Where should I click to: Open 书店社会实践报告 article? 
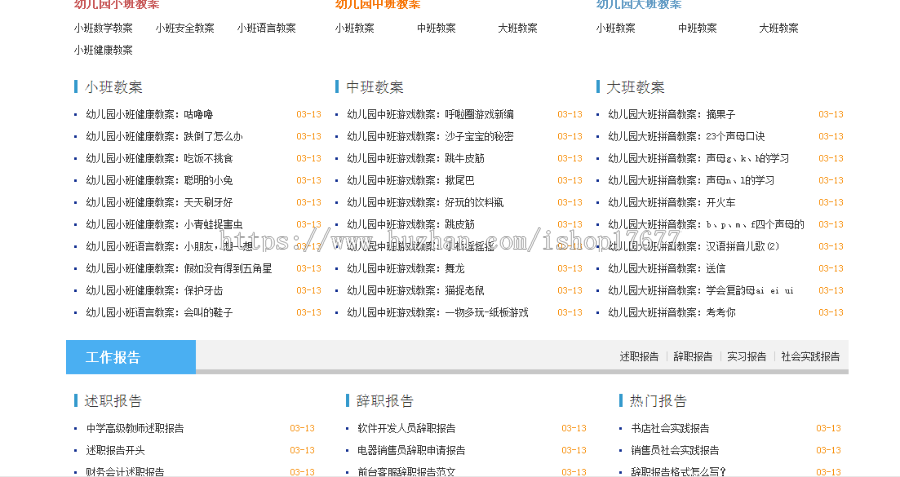pos(670,428)
